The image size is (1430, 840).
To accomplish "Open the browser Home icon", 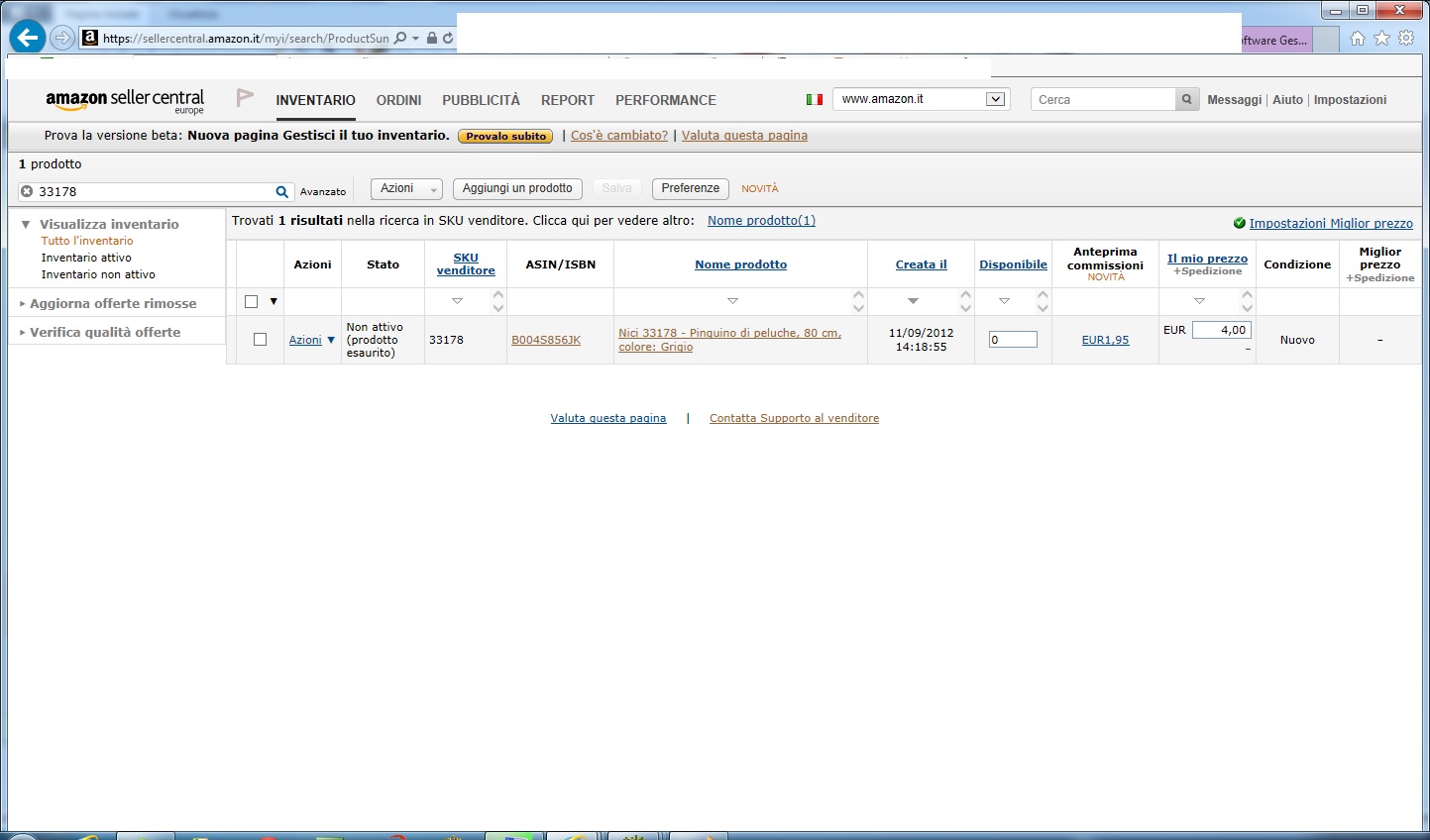I will point(1358,39).
